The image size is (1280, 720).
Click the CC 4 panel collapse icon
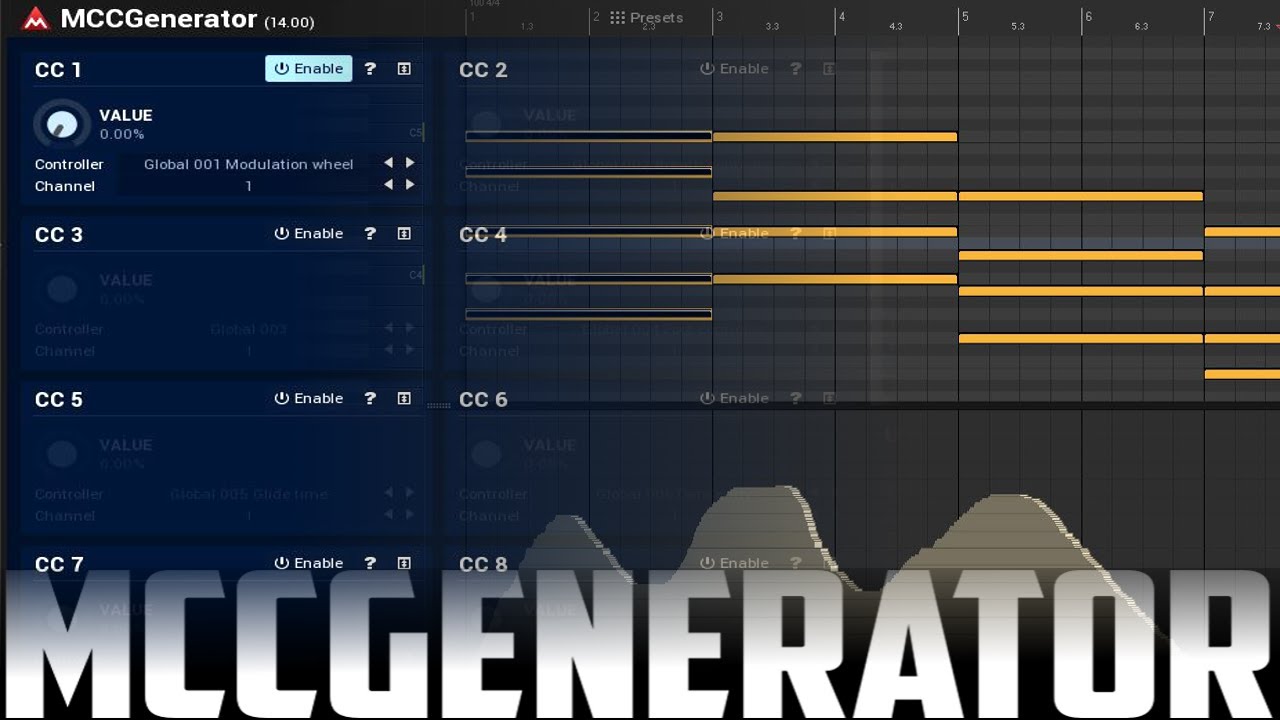[x=829, y=233]
